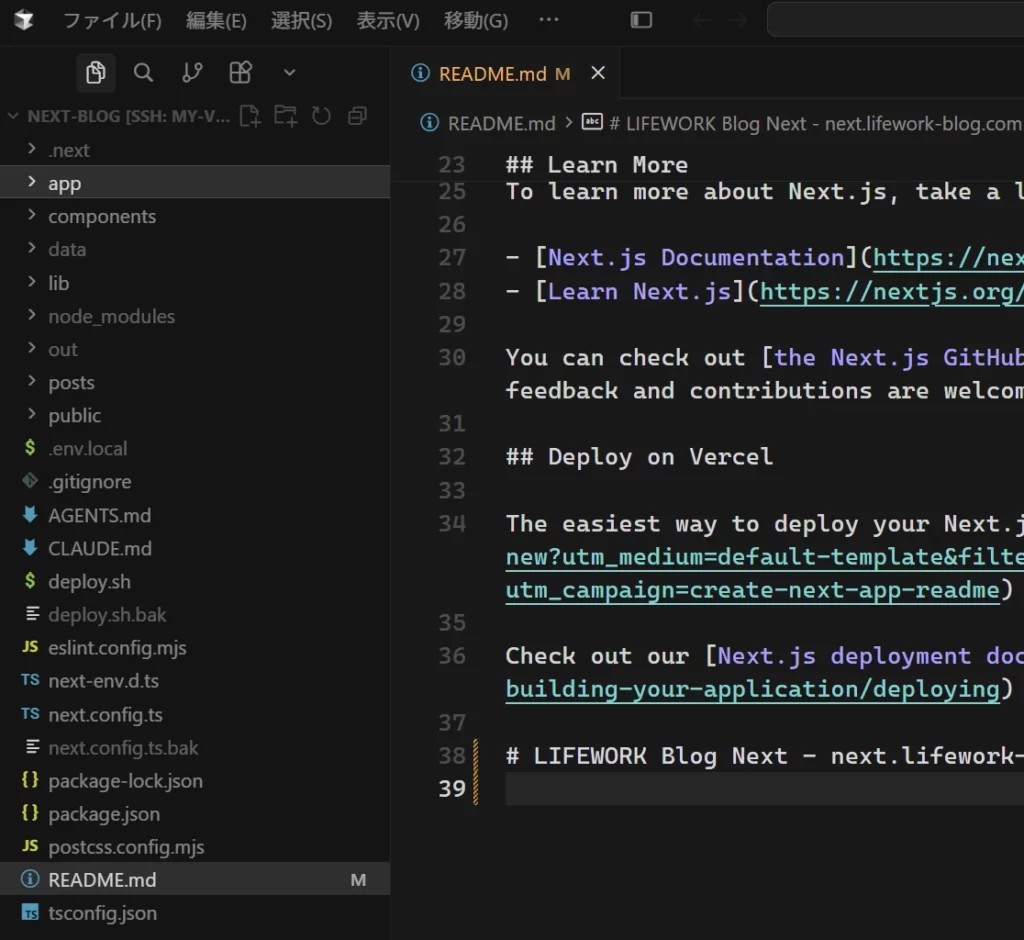Click the app logo icon in title bar
Screen dimensions: 1024x940
[x=24, y=20]
